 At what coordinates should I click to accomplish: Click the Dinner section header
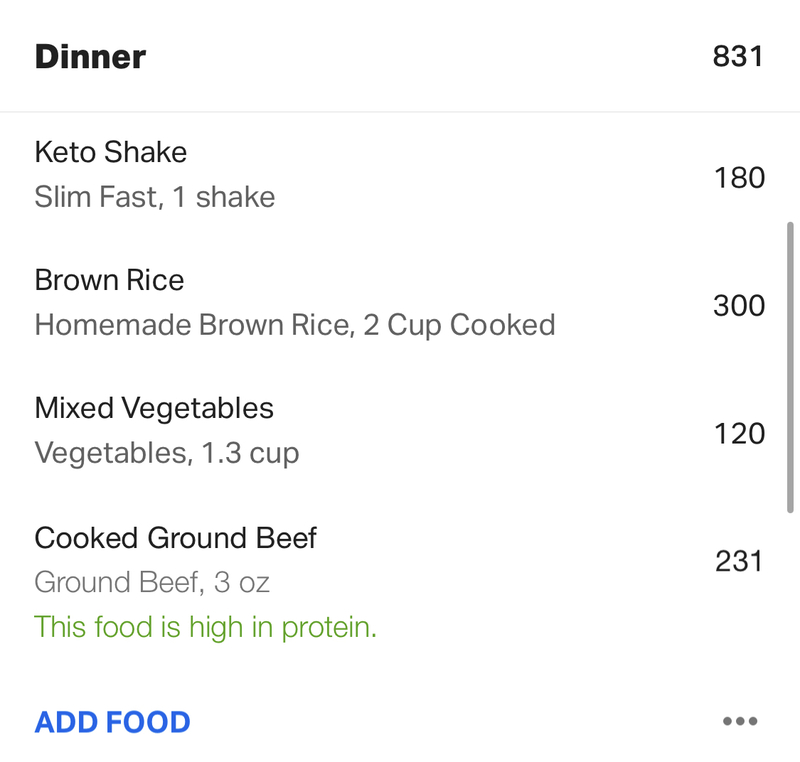point(400,56)
